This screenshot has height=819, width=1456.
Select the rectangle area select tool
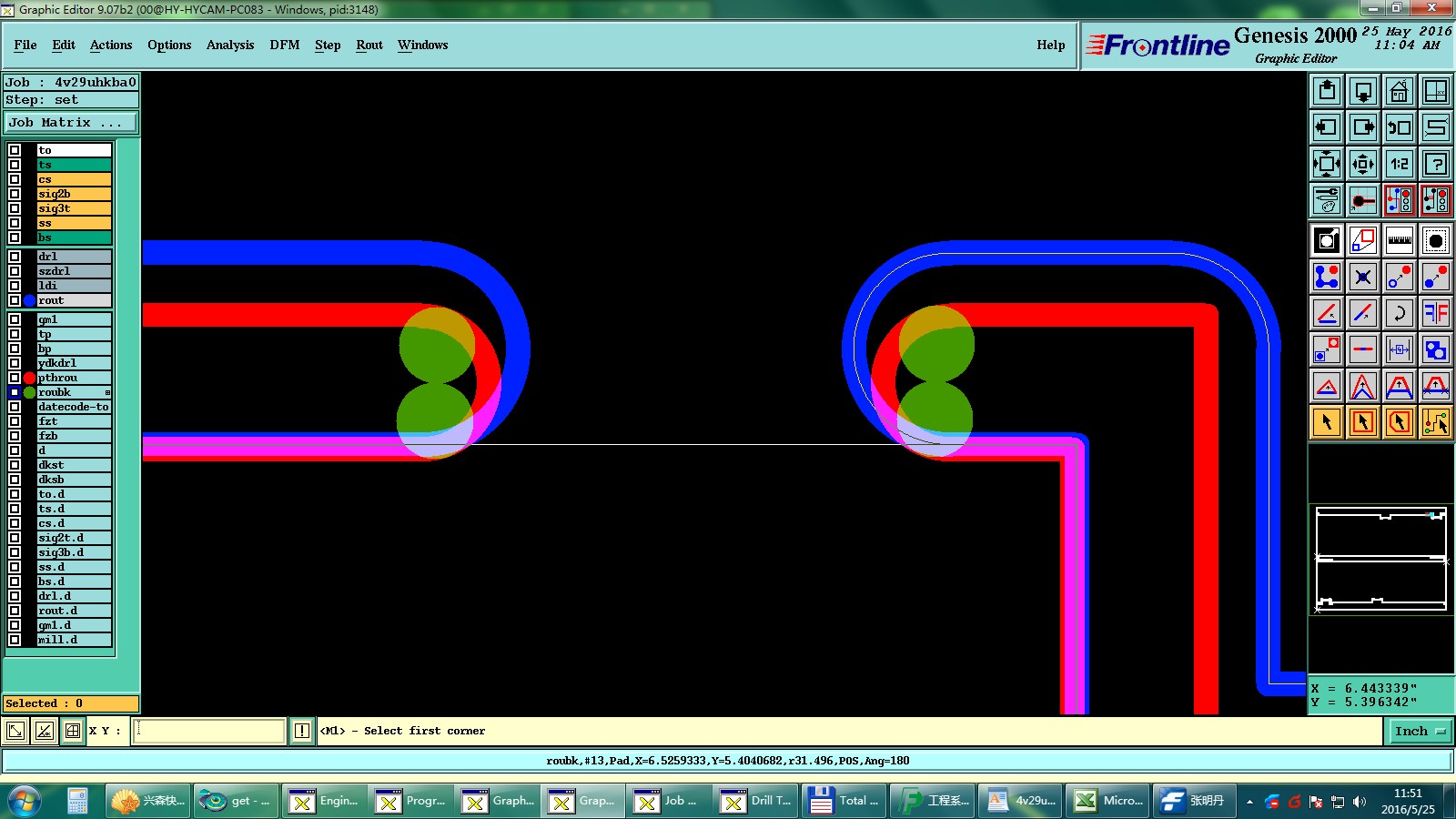(x=1363, y=422)
